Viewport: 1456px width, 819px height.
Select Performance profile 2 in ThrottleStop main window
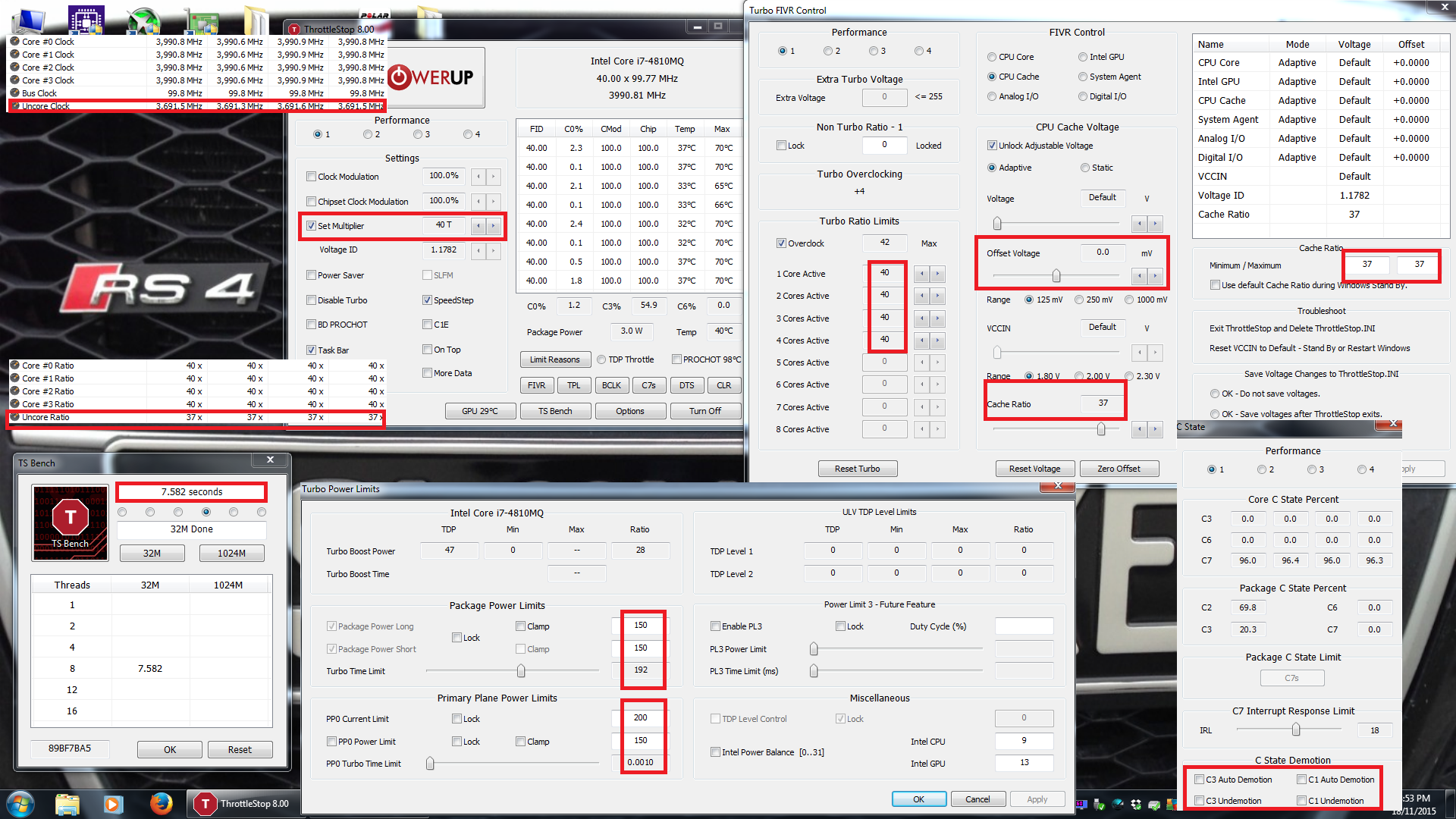point(368,134)
